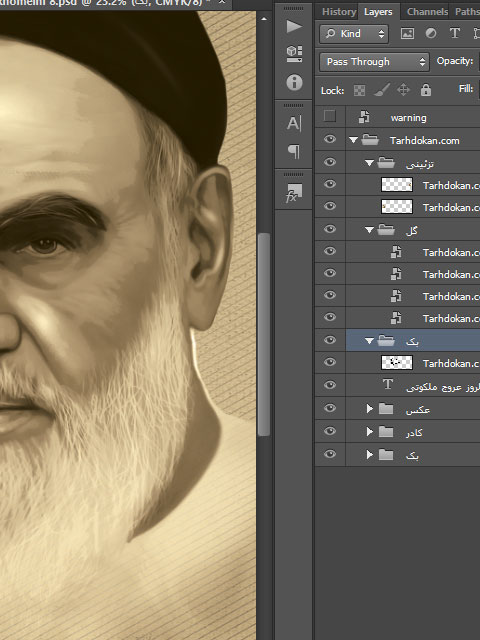Collapse the highlighted بک group
Screen dimensions: 480x640
[369, 341]
